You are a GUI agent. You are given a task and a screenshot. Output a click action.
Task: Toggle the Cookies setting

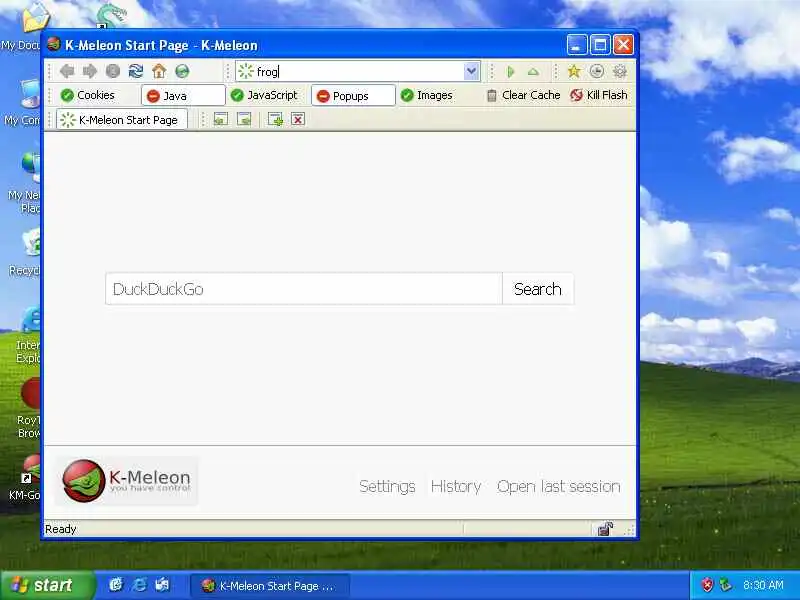tap(87, 95)
